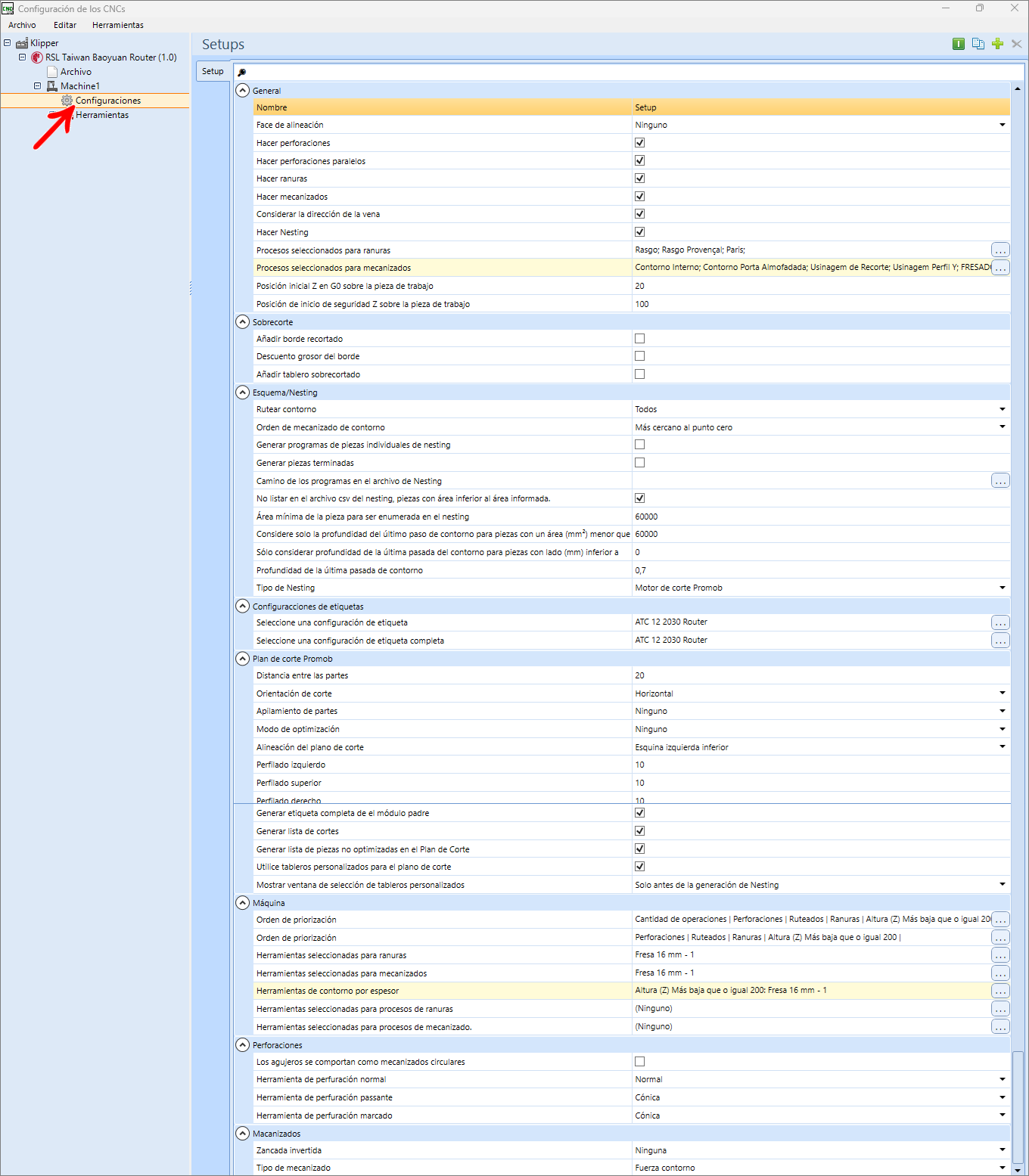Collapse the Esquema/Nesting section
Screen dimensions: 1029x1176
[x=242, y=393]
